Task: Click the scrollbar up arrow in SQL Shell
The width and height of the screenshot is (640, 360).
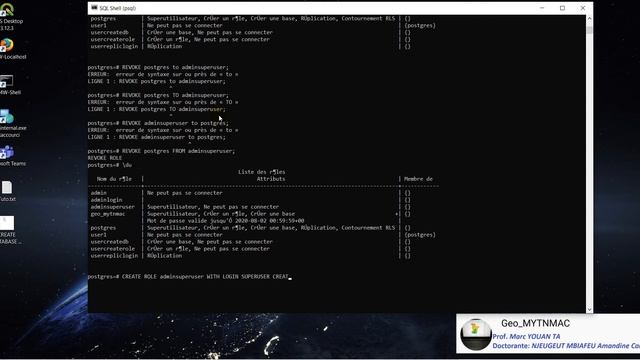Action: point(589,18)
